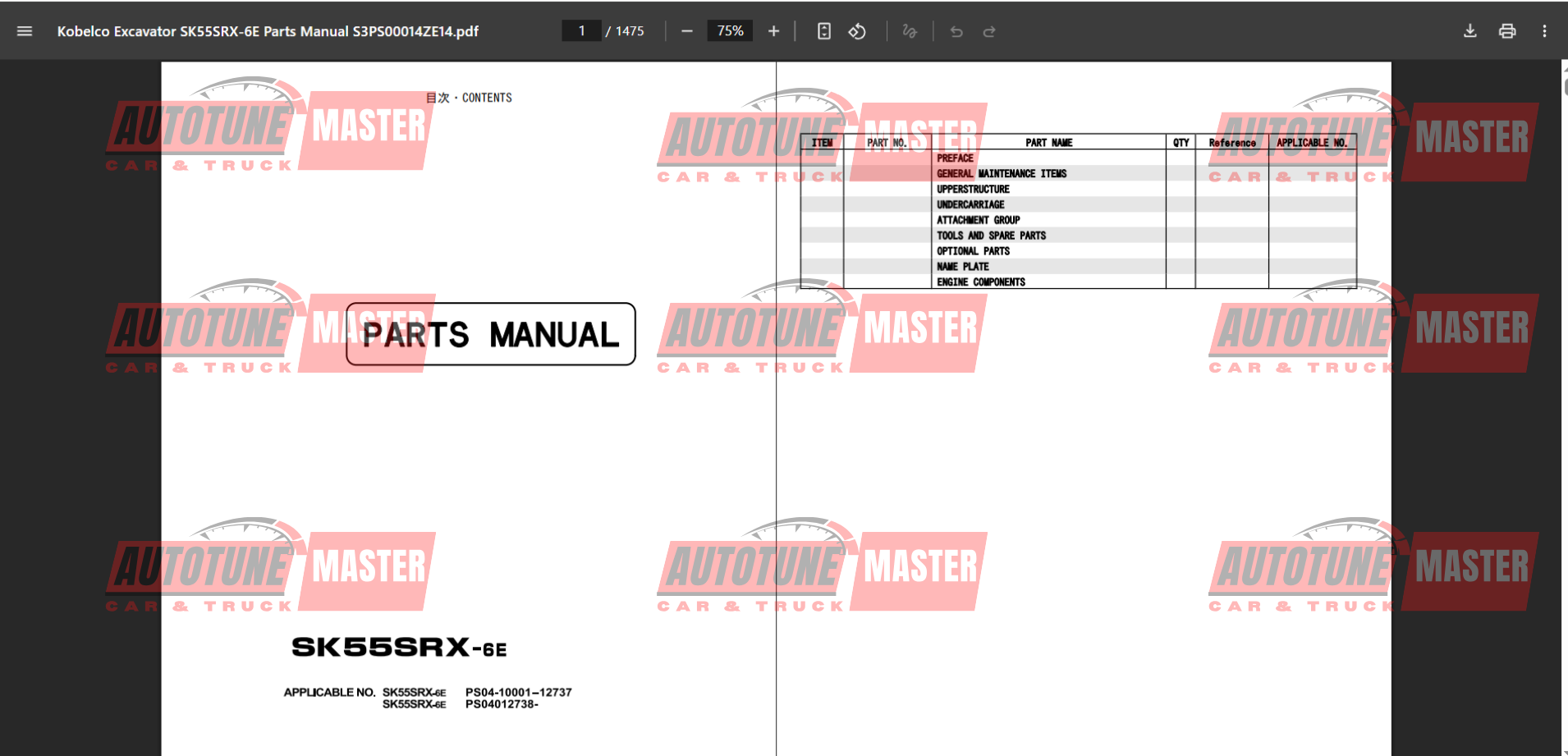The image size is (1568, 756).
Task: Open the PREFACE contents entry
Action: [x=955, y=158]
